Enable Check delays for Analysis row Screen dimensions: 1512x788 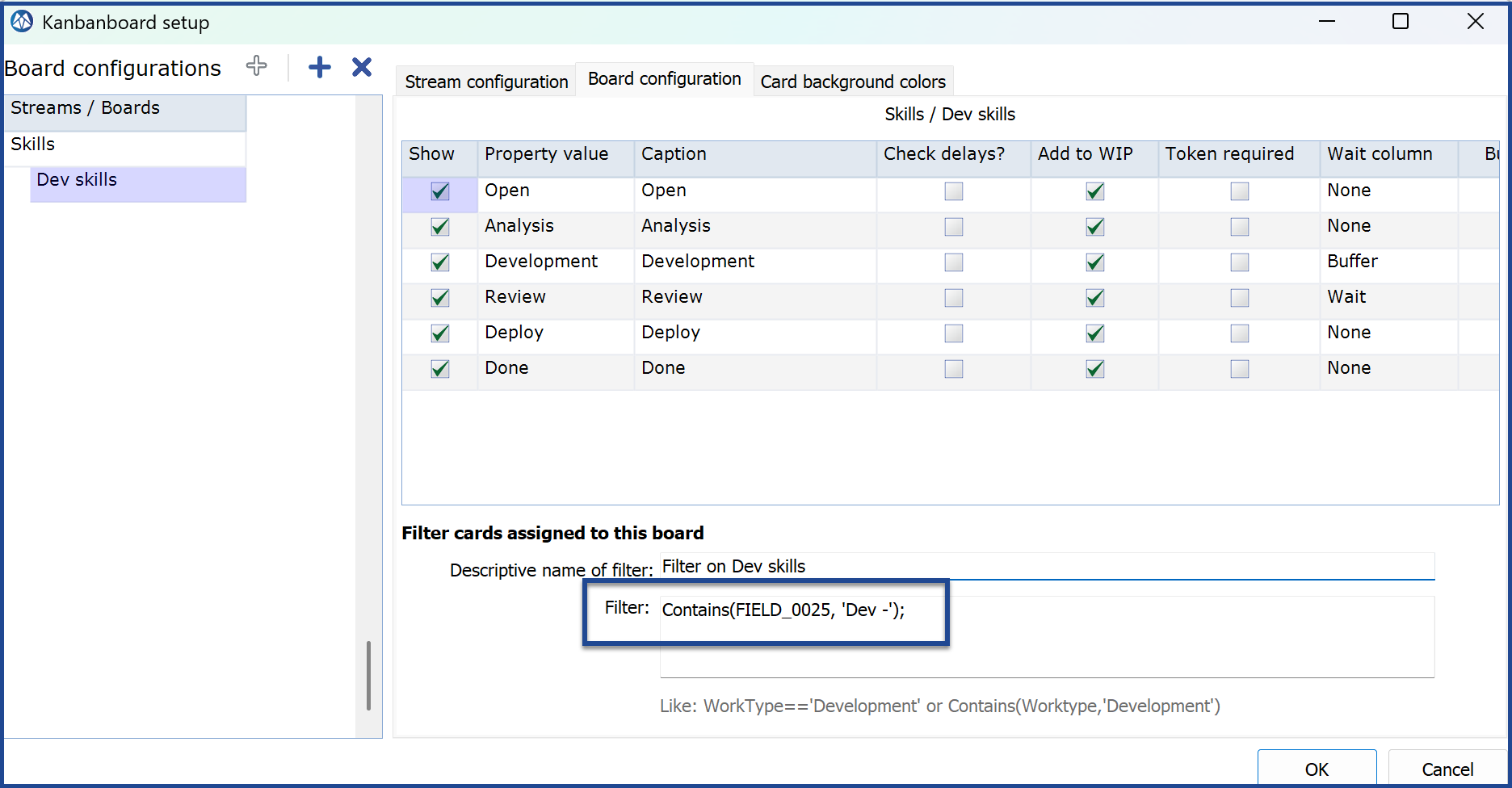click(x=954, y=227)
